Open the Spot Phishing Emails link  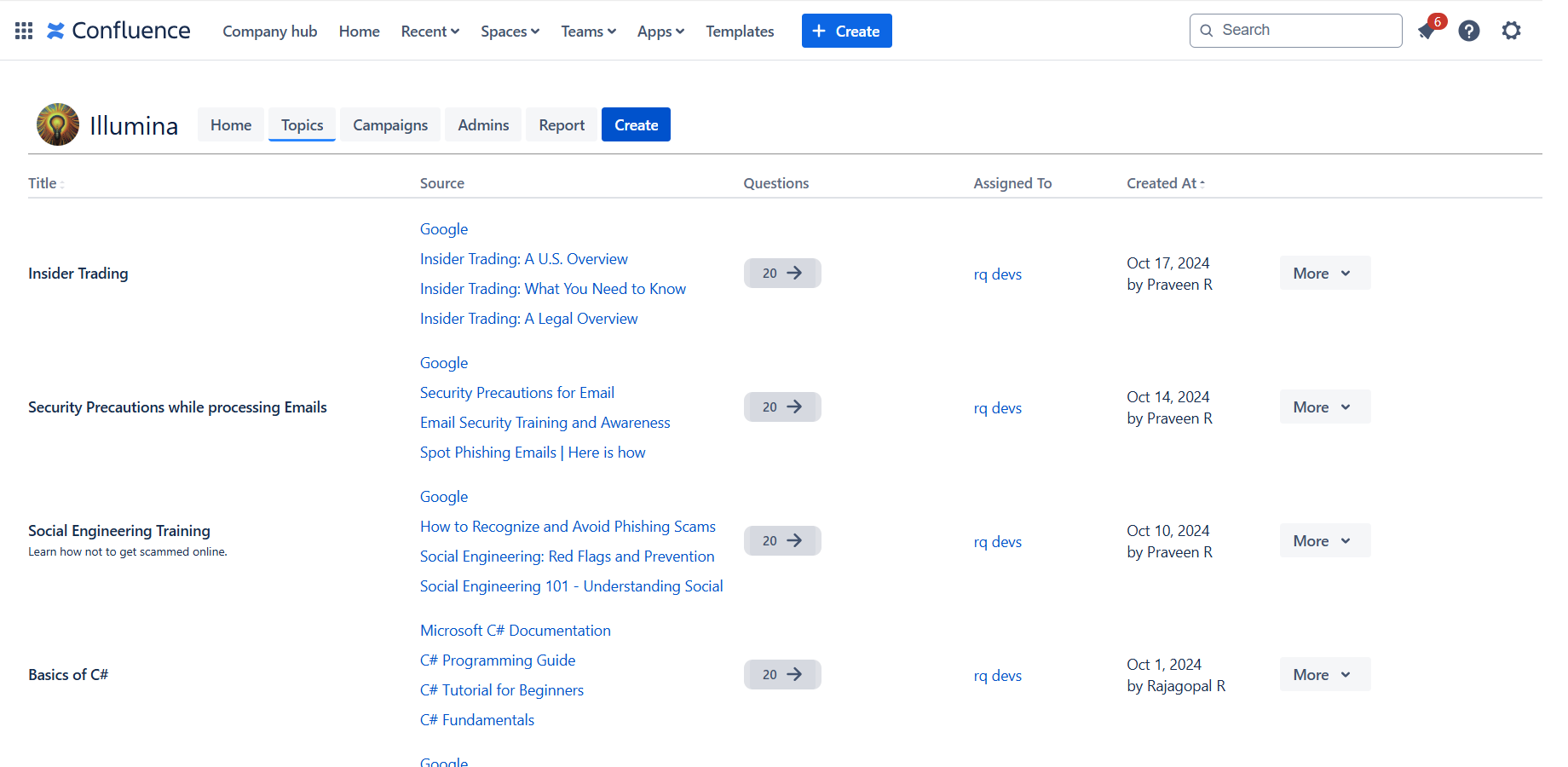[x=532, y=453]
